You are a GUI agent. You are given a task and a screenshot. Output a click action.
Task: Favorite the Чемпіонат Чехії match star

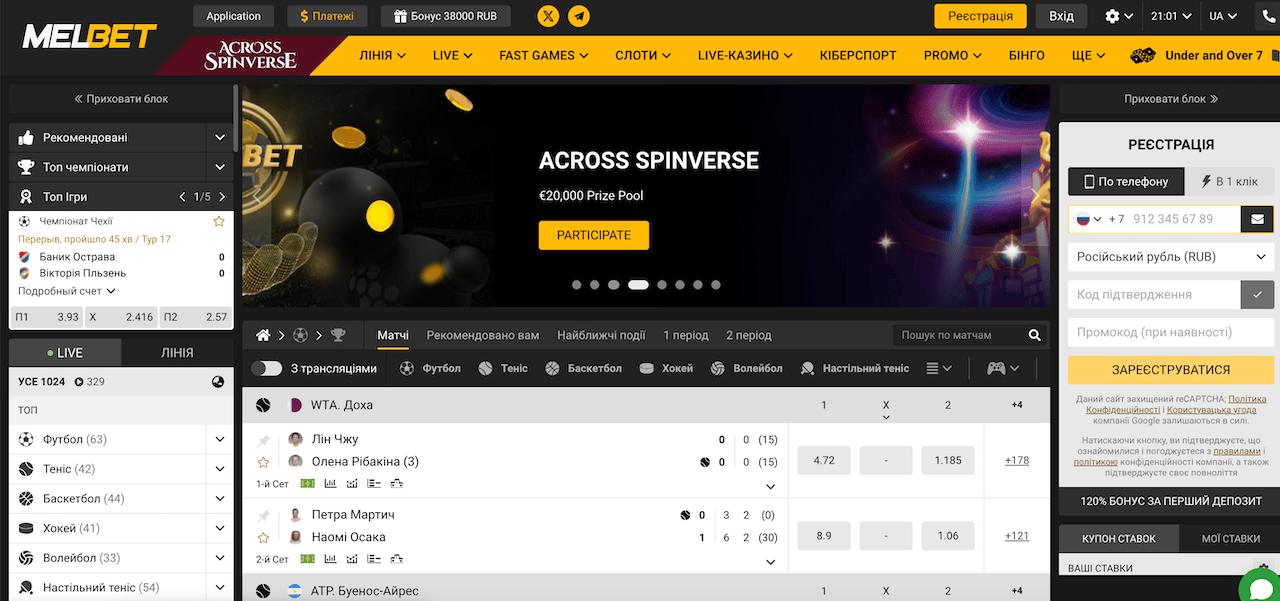tap(219, 221)
